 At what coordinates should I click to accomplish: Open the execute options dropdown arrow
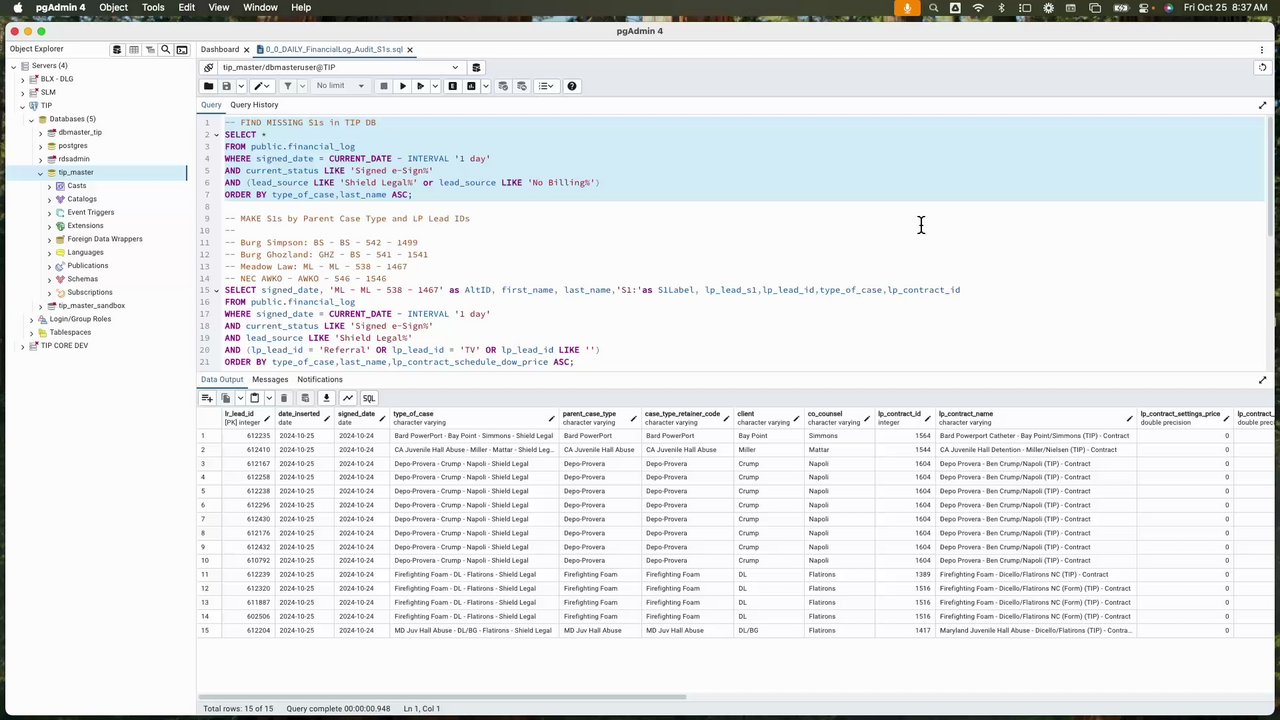pyautogui.click(x=434, y=86)
